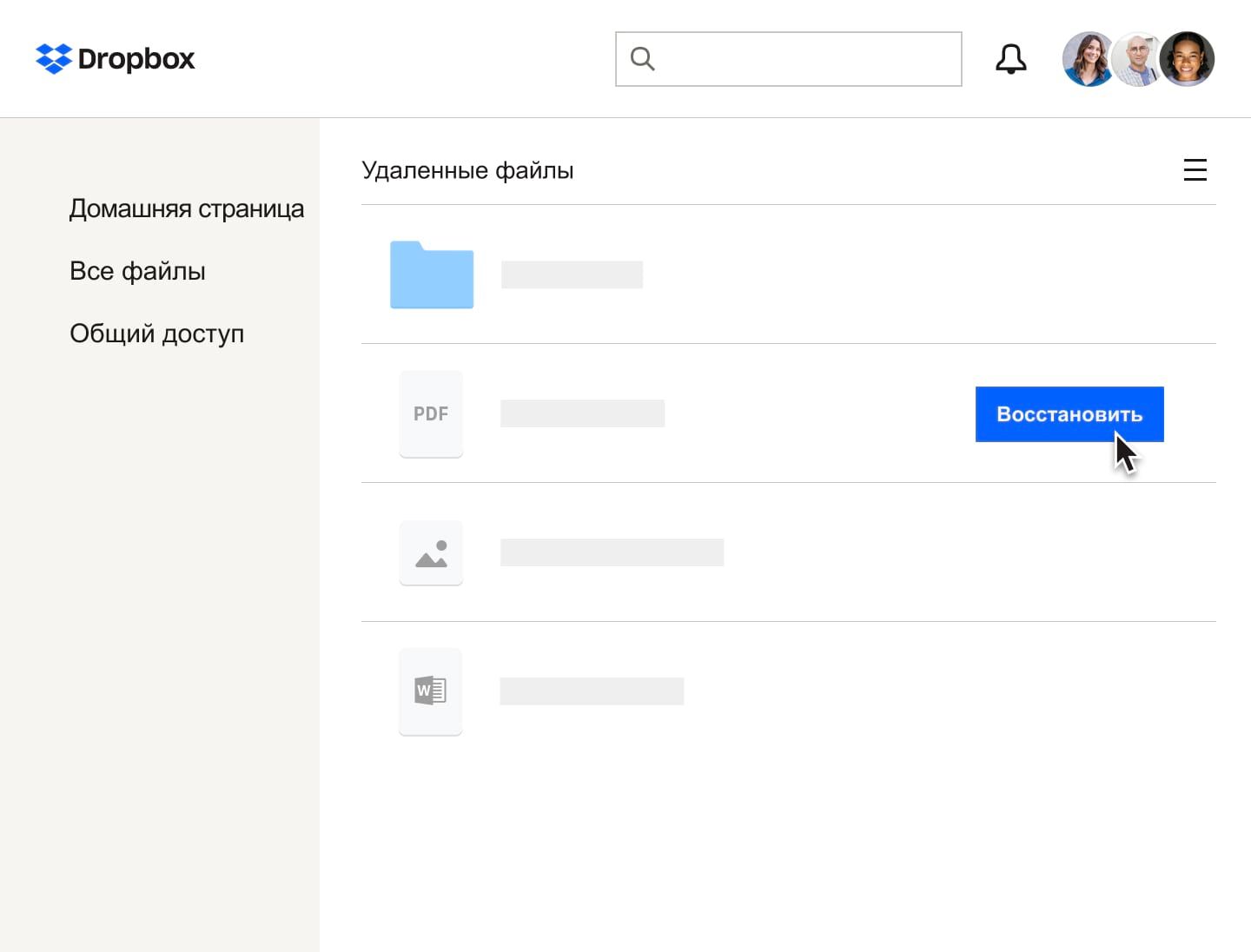Click the last avatar, woman with dark hair
Viewport: 1251px width, 952px height.
[1187, 59]
